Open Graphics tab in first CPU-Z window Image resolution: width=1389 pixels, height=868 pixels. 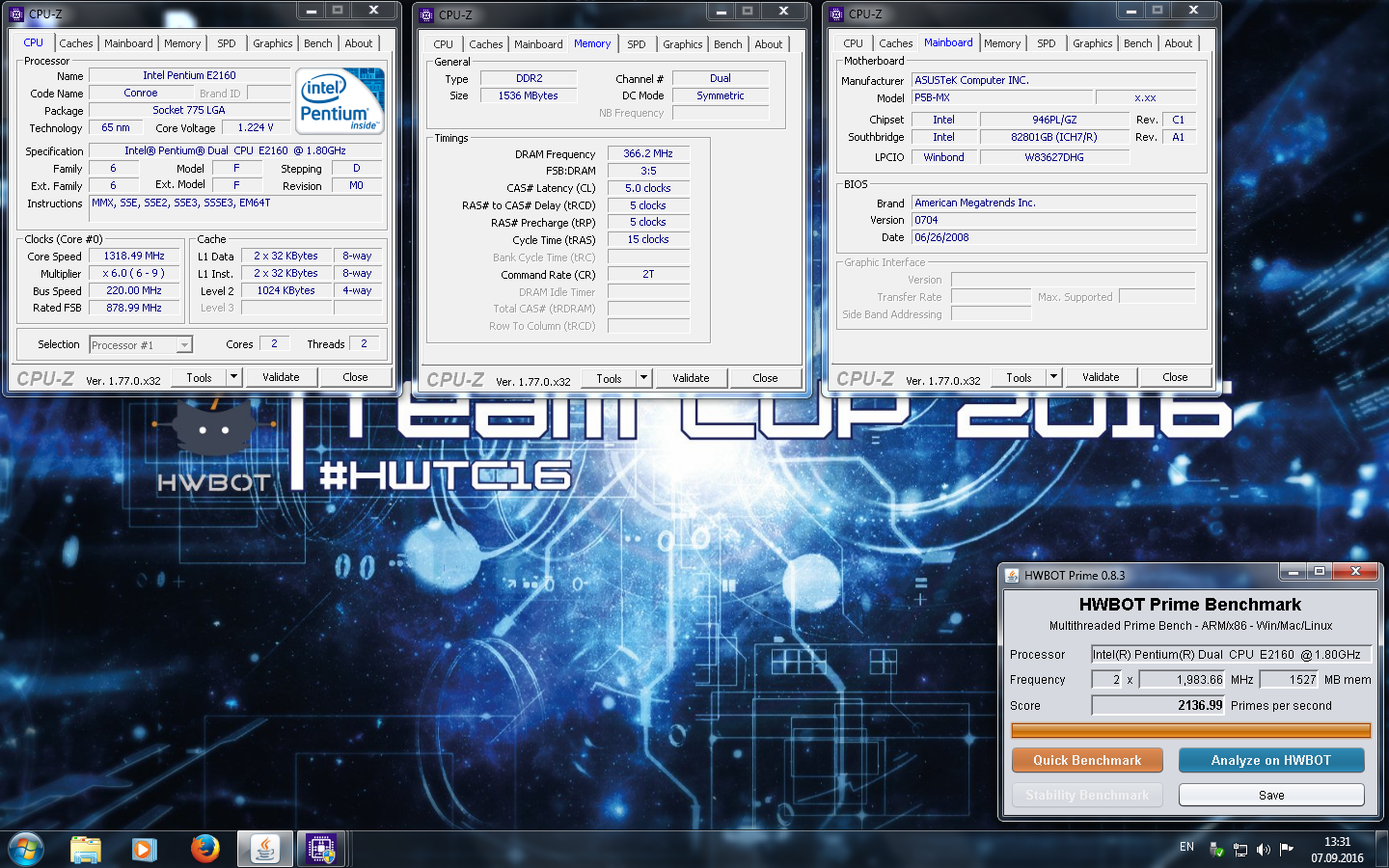[x=273, y=43]
